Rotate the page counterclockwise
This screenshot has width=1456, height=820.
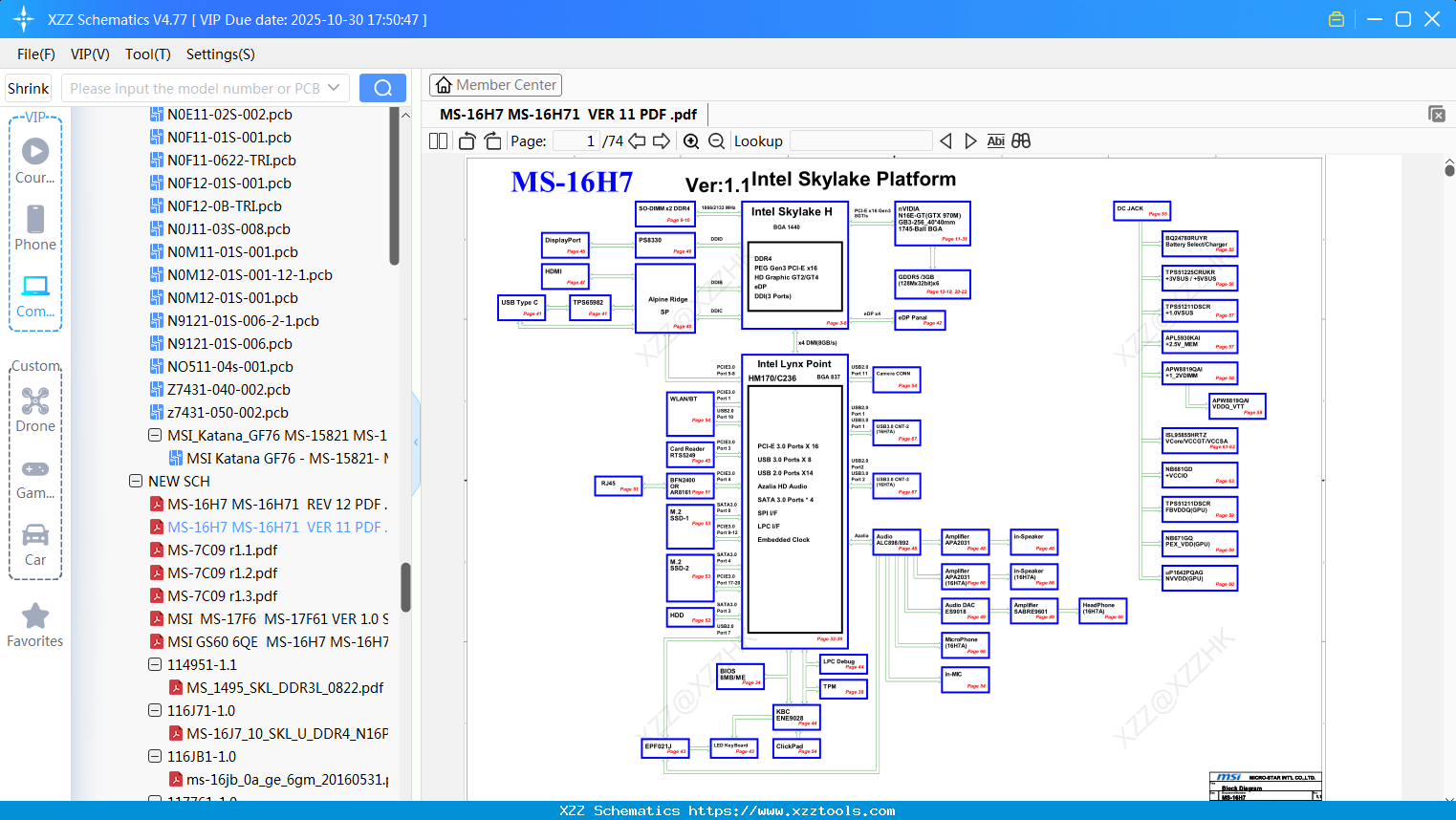[467, 141]
